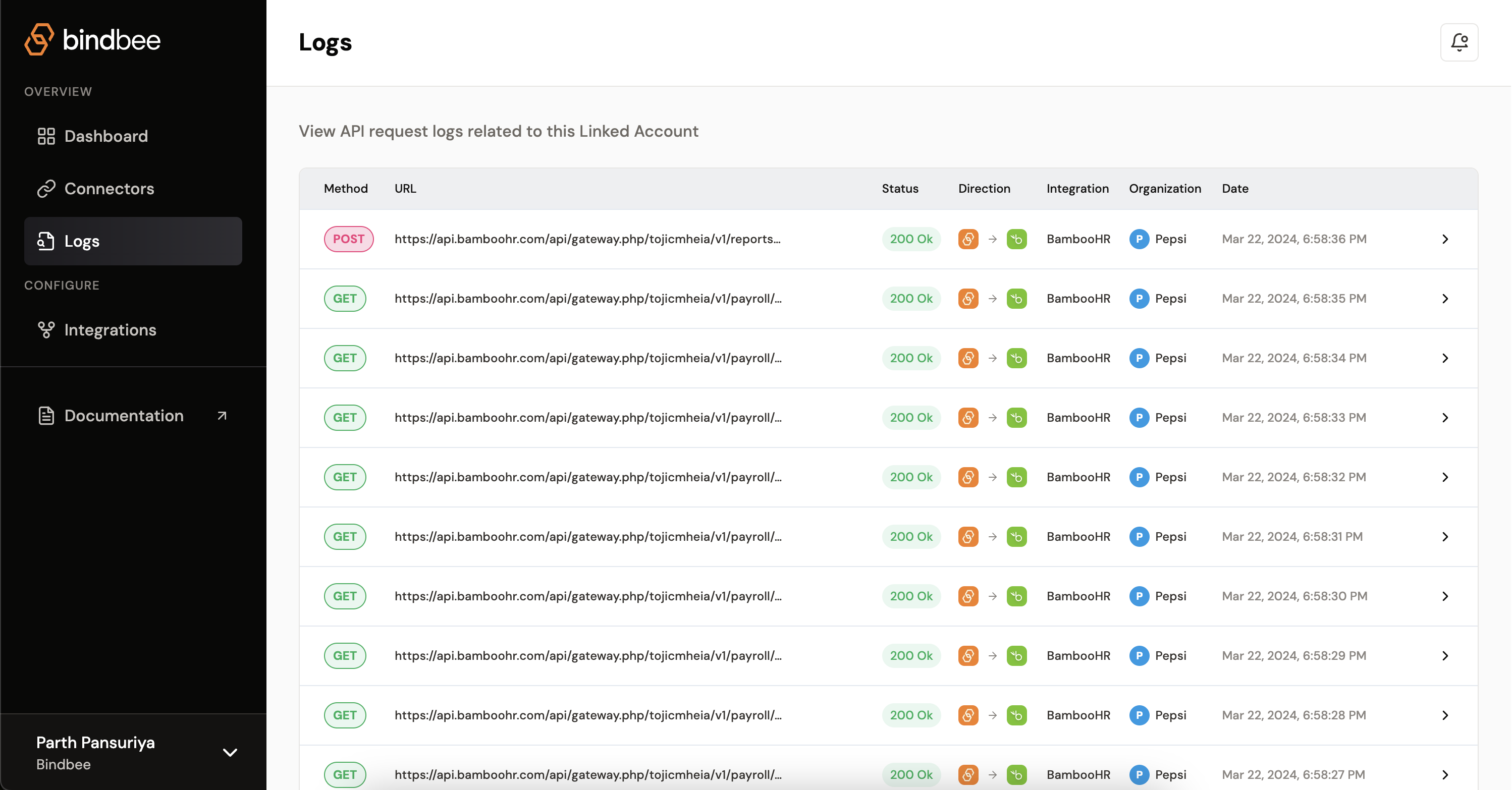Expand the log row dated 6:58:29 PM

tap(1445, 656)
